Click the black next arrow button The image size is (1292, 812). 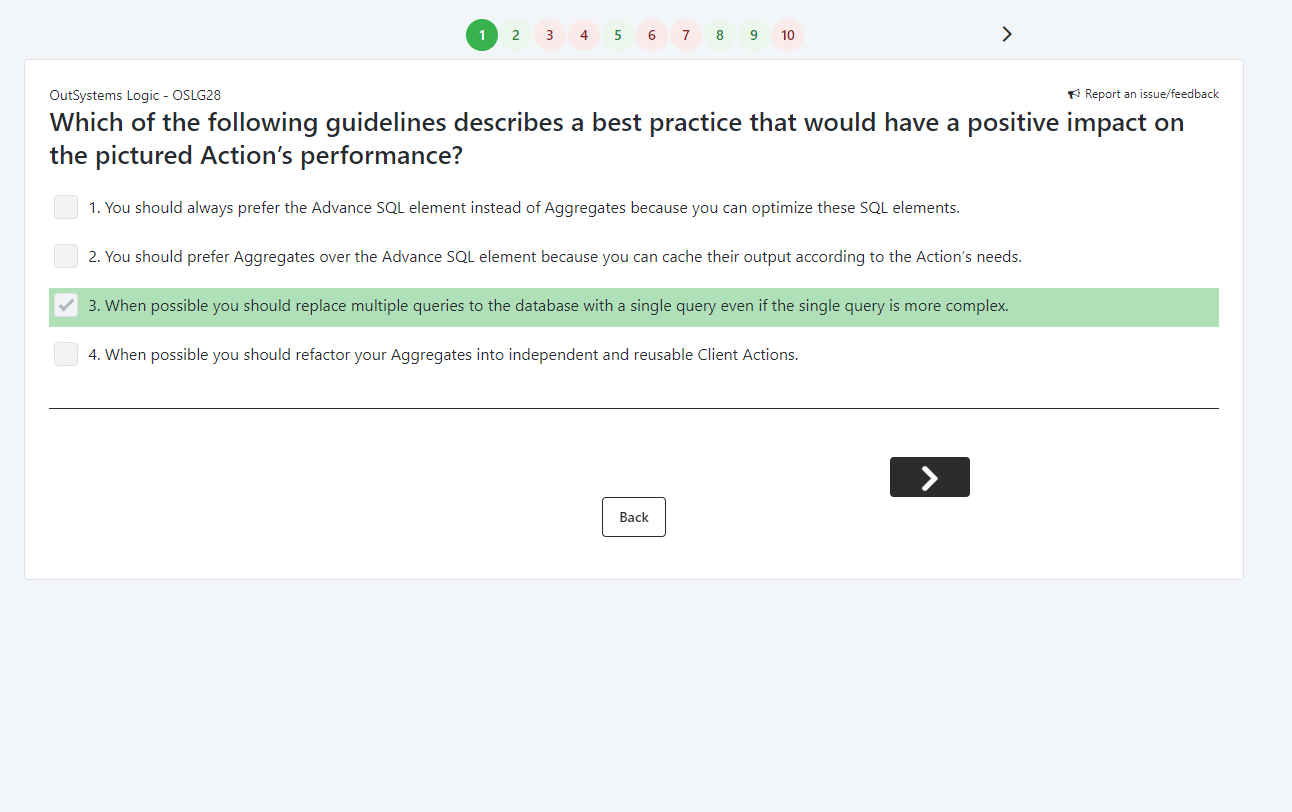(929, 477)
